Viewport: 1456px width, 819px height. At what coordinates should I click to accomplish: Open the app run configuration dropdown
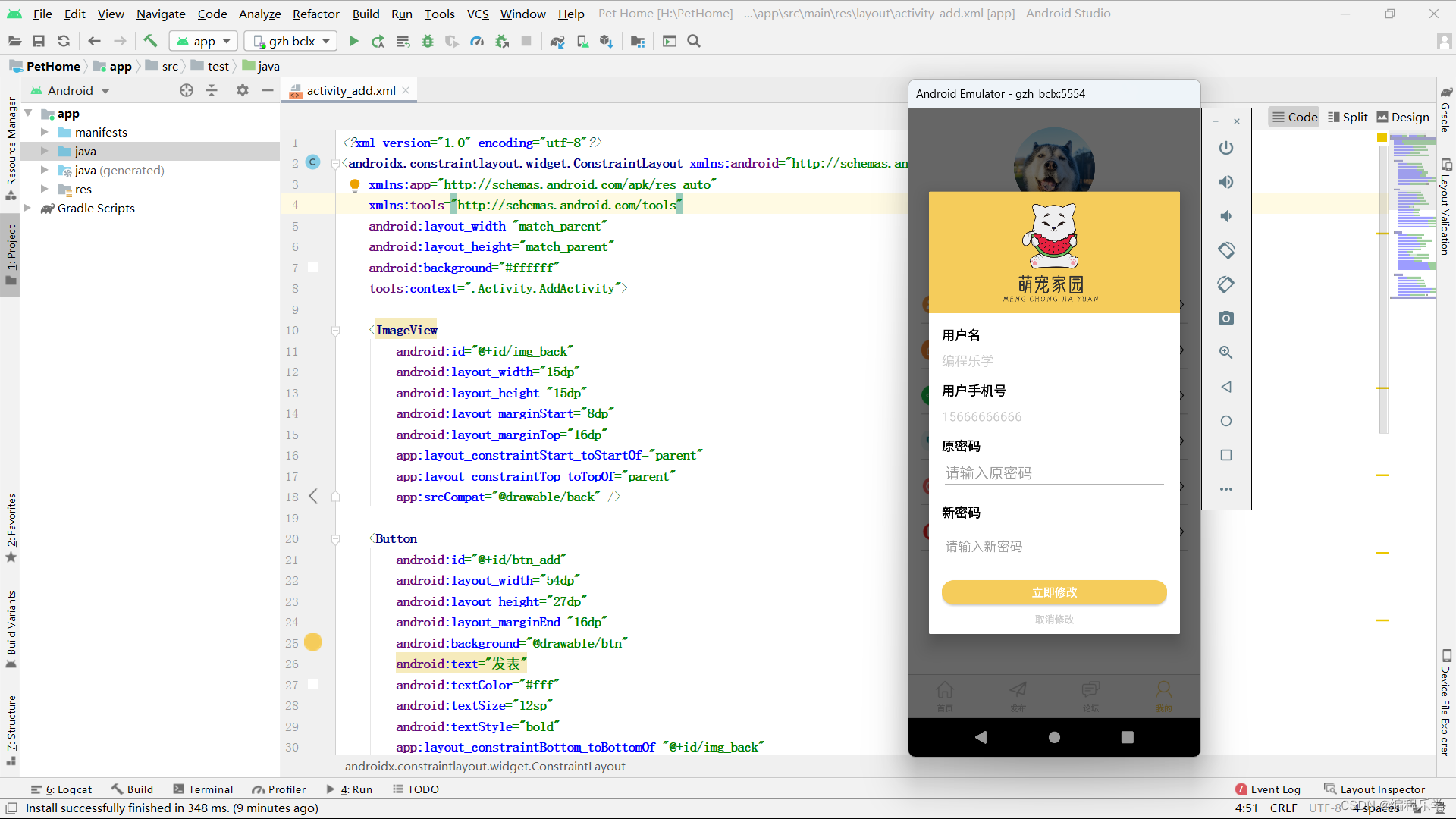pos(203,42)
